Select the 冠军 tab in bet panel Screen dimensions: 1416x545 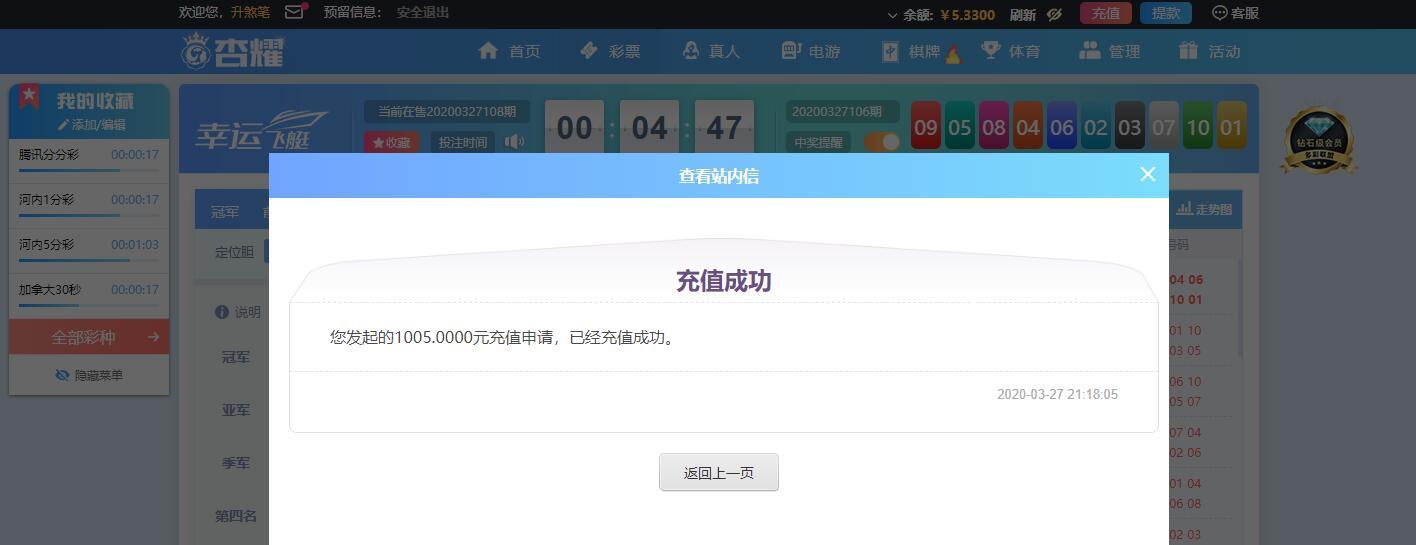point(225,212)
